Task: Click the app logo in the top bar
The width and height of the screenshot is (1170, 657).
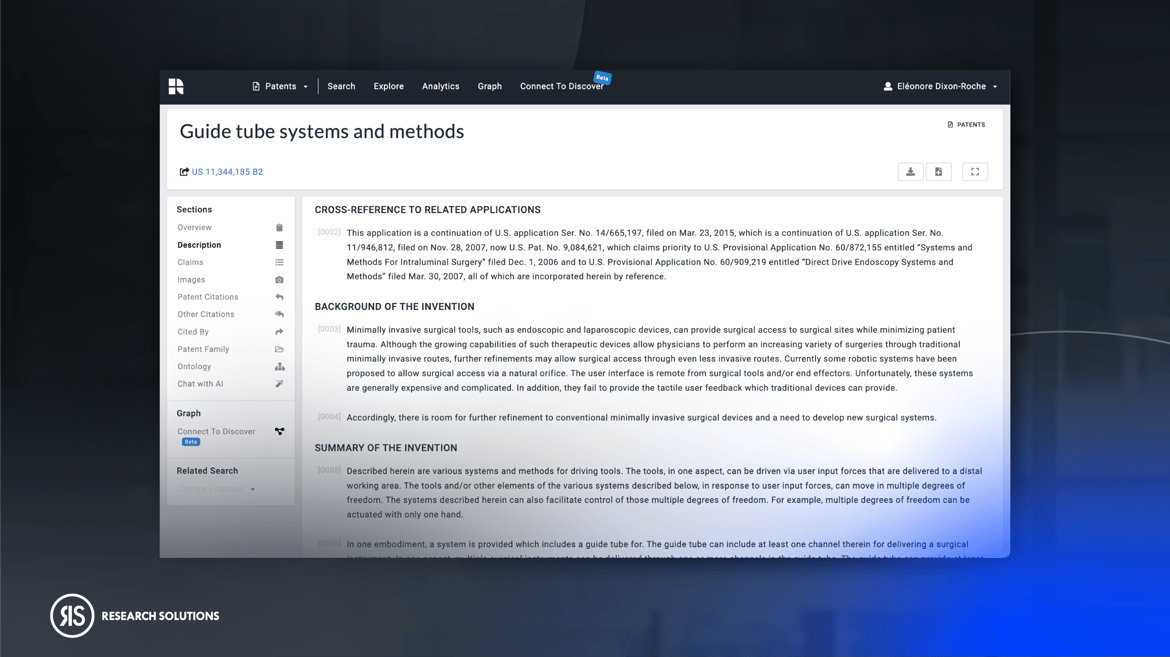Action: coord(176,86)
